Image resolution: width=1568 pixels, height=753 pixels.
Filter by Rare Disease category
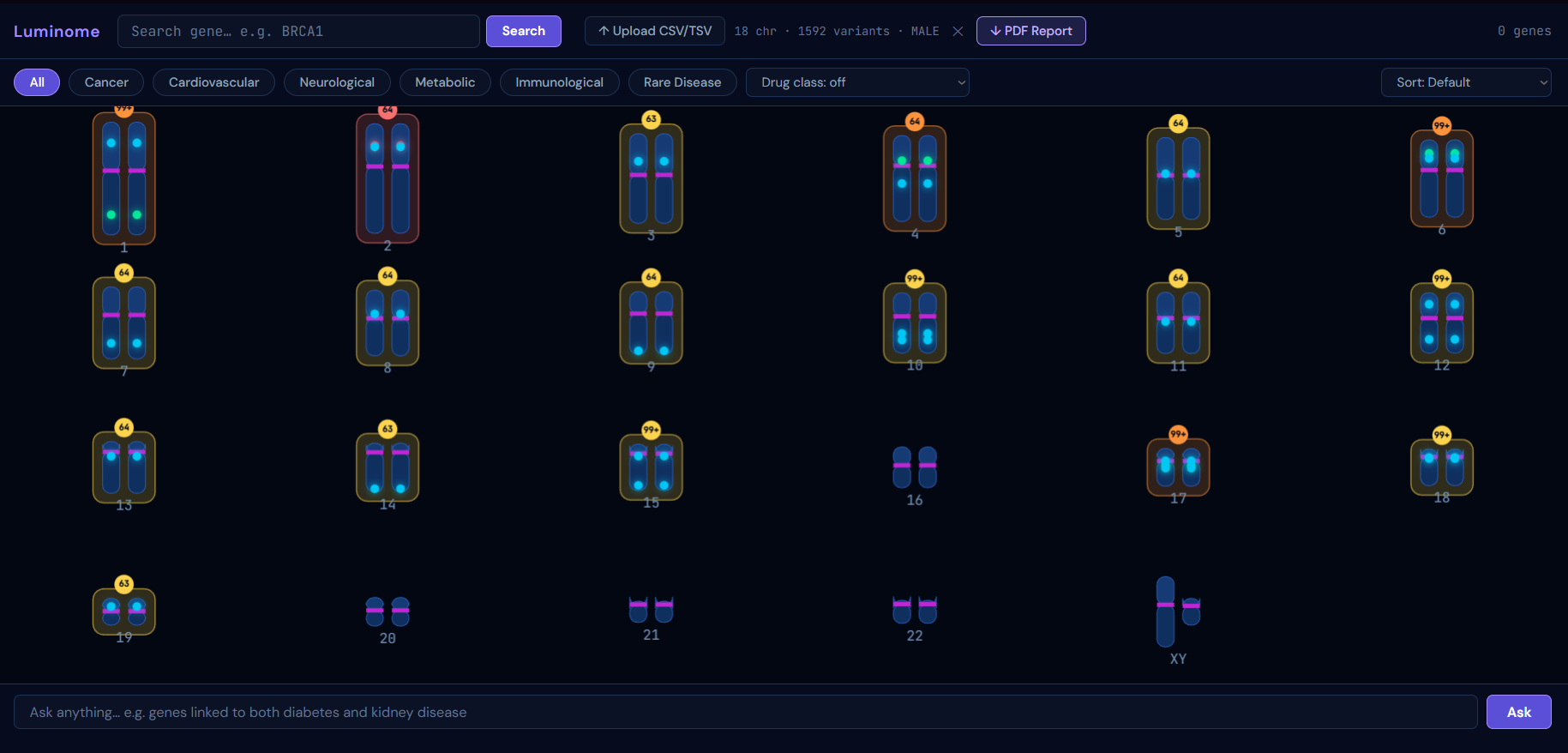click(682, 82)
